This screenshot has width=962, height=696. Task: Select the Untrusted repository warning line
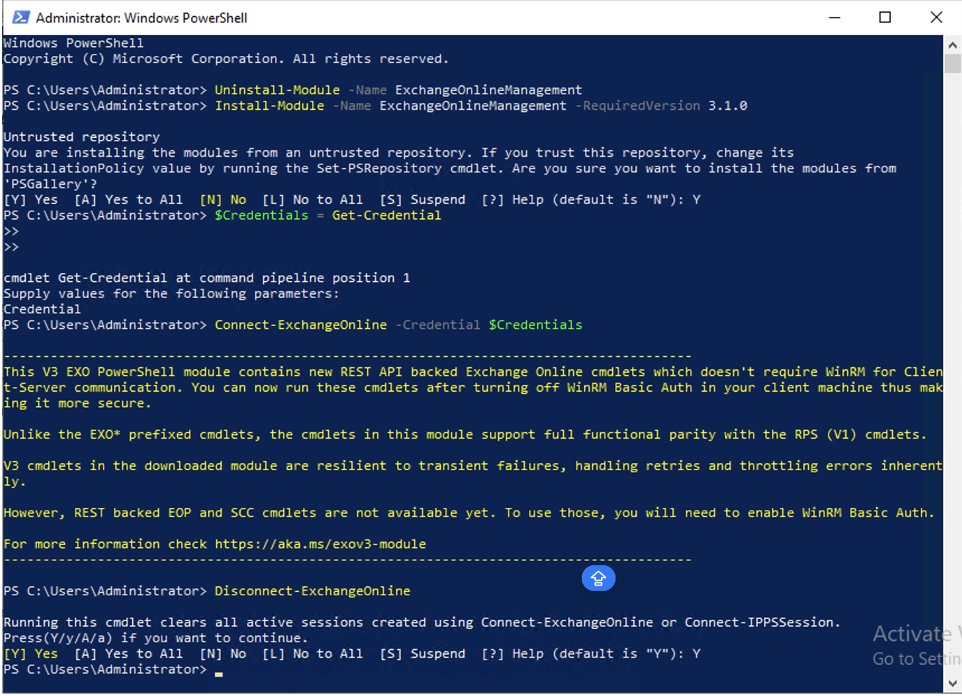(81, 136)
